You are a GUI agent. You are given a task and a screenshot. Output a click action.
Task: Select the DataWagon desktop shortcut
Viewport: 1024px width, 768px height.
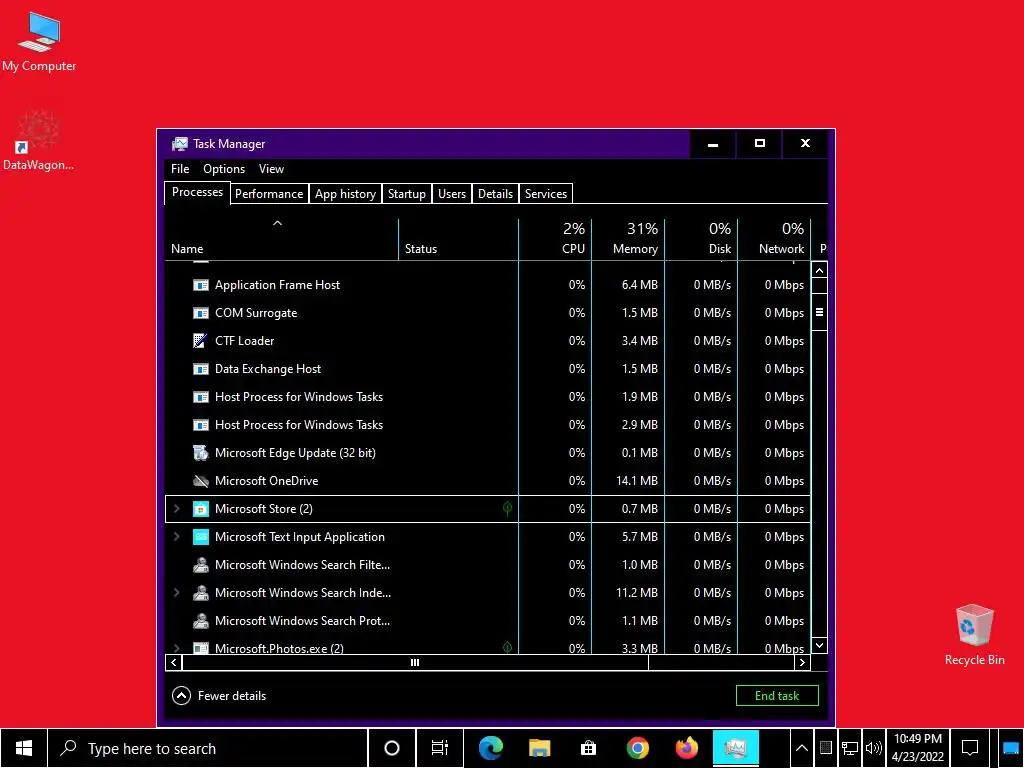click(38, 140)
